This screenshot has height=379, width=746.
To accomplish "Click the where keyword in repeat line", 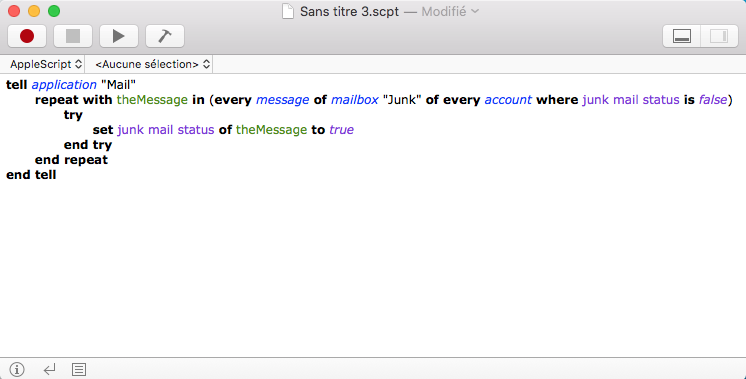I will (557, 100).
